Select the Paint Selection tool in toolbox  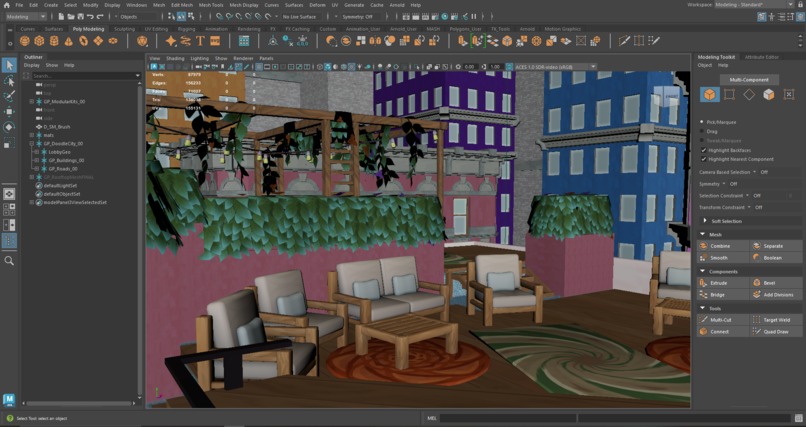click(9, 96)
